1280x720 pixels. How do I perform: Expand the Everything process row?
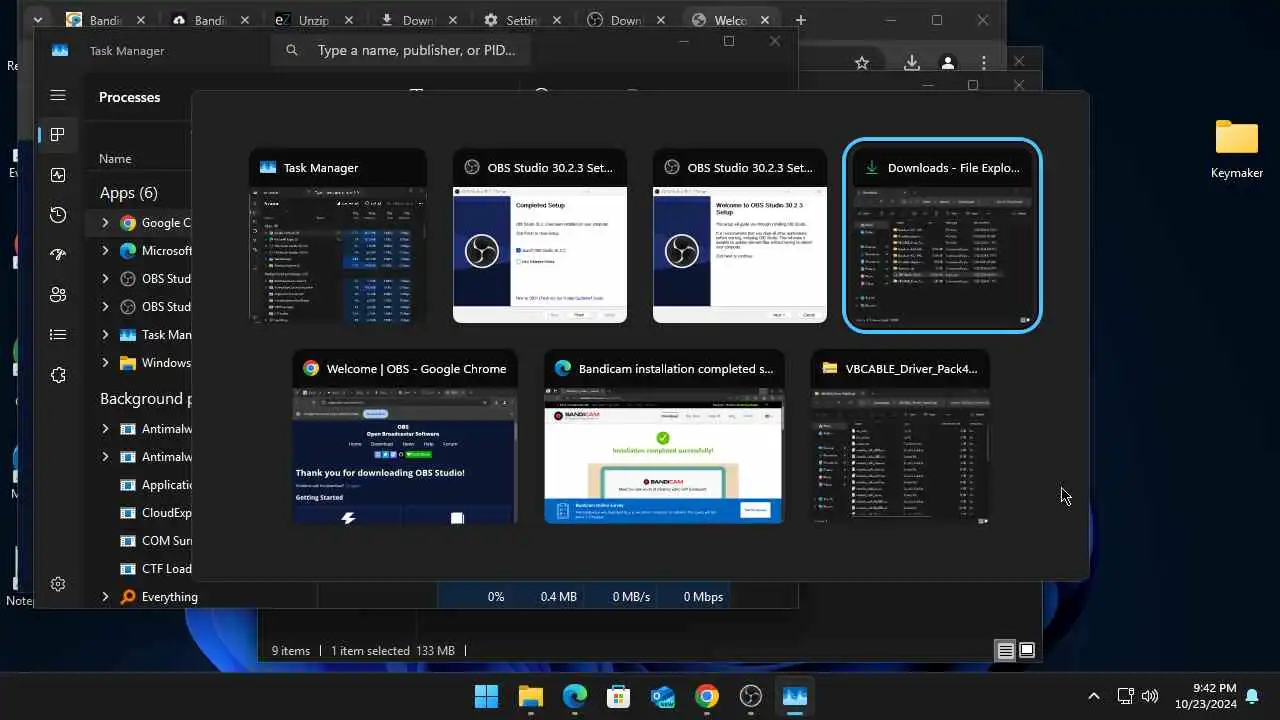[105, 597]
